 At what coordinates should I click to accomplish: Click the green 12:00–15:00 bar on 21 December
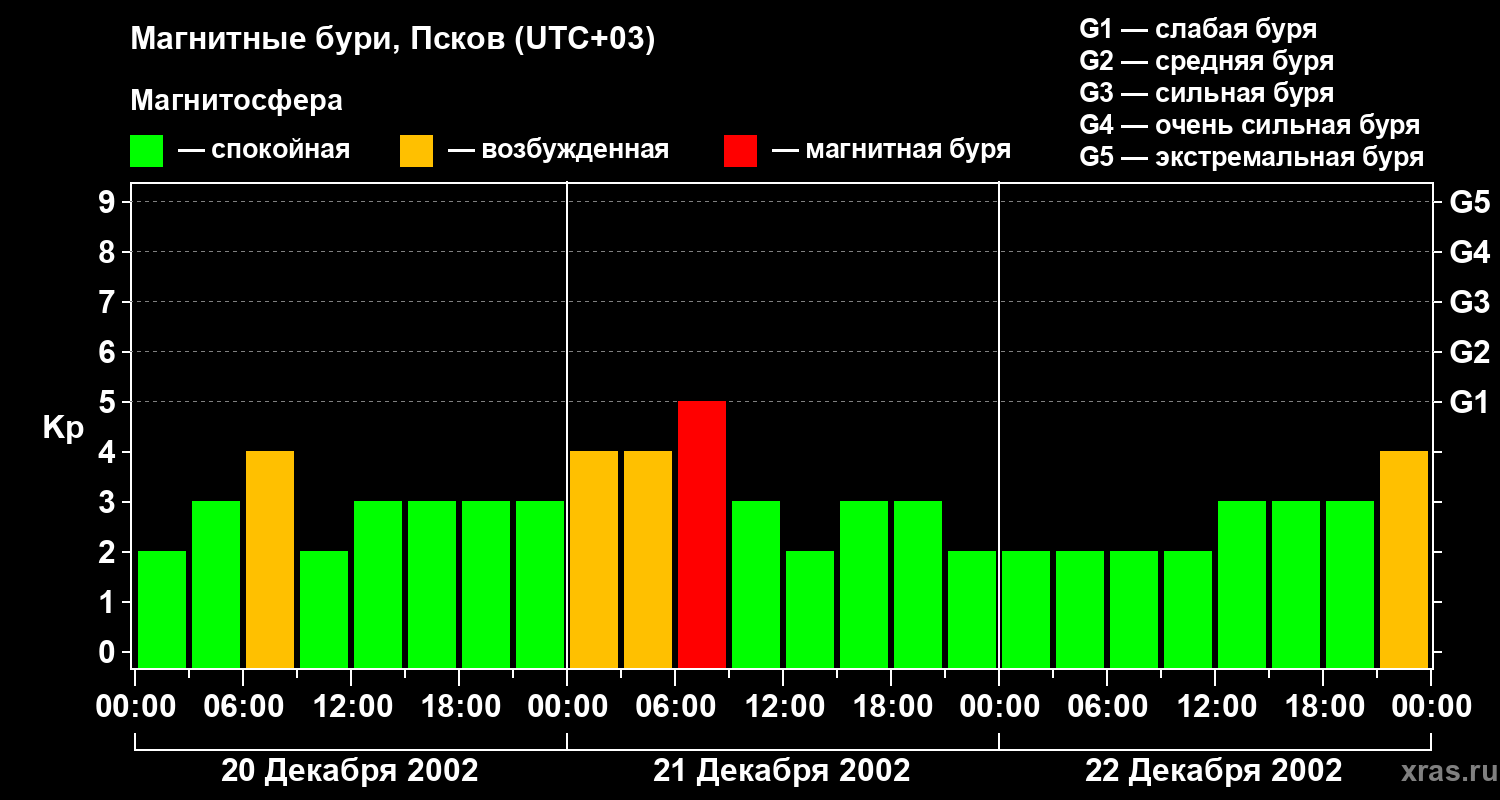[x=810, y=609]
